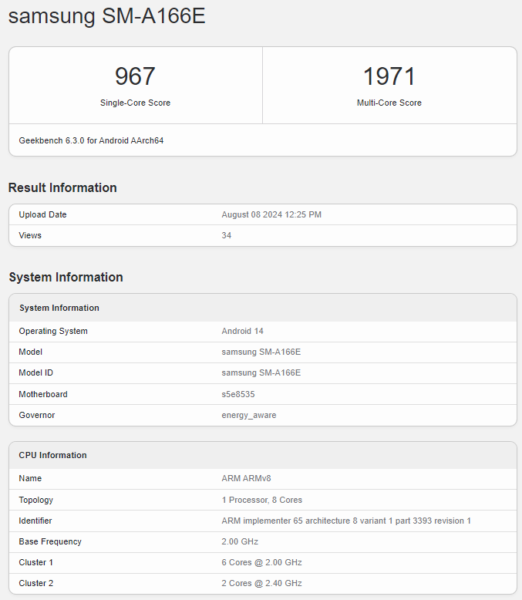The height and width of the screenshot is (600, 522).
Task: Click the Cluster 2 row label
Action: [x=36, y=583]
